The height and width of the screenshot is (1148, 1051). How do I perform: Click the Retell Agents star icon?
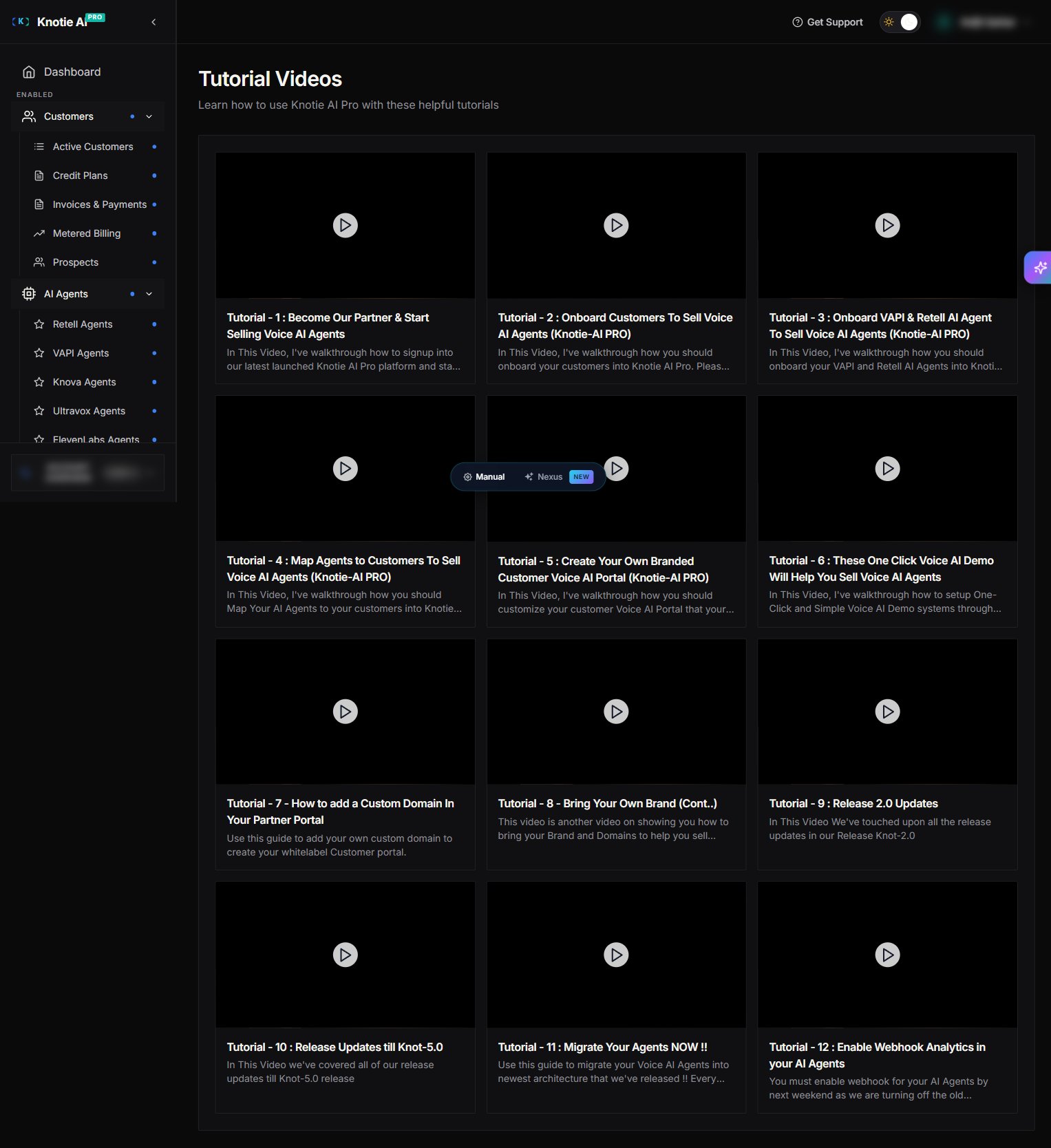pos(39,324)
